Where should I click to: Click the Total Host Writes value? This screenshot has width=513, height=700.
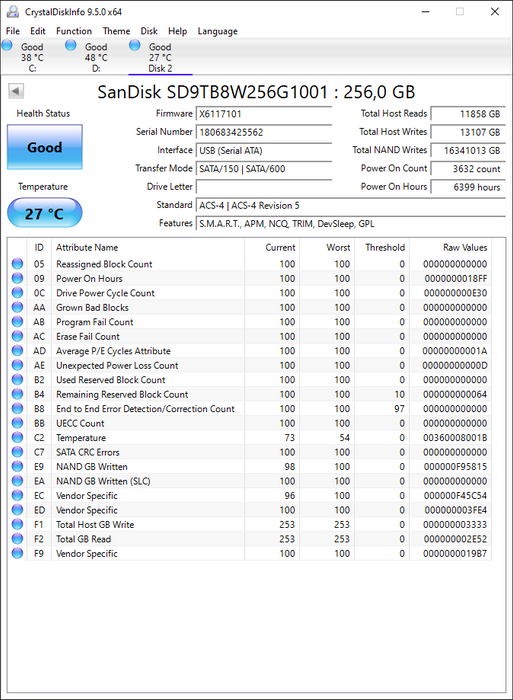pos(468,132)
